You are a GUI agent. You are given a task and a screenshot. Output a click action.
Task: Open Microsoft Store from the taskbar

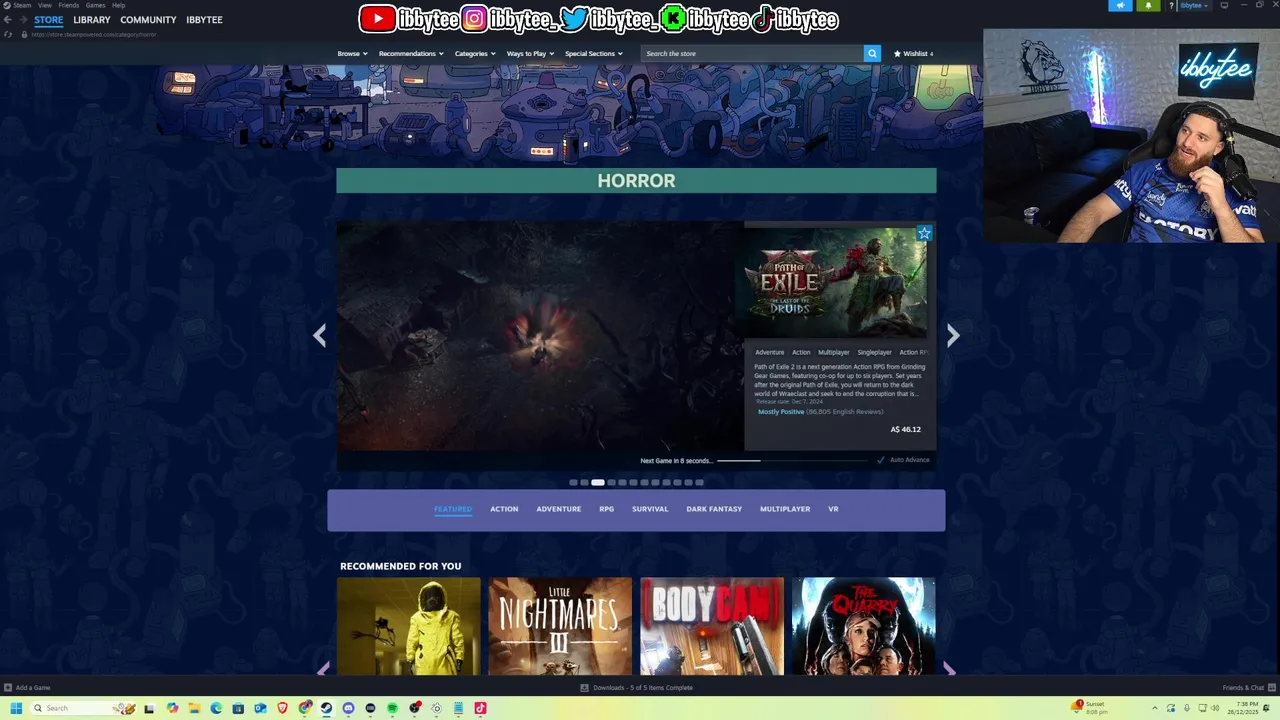click(x=238, y=708)
